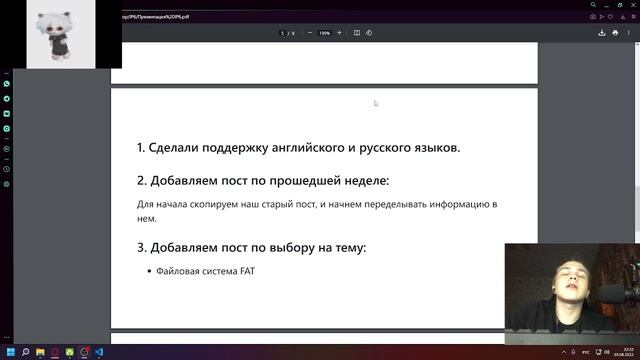Open the sidebar player icon below the messengers
This screenshot has width=640, height=360.
point(7,149)
